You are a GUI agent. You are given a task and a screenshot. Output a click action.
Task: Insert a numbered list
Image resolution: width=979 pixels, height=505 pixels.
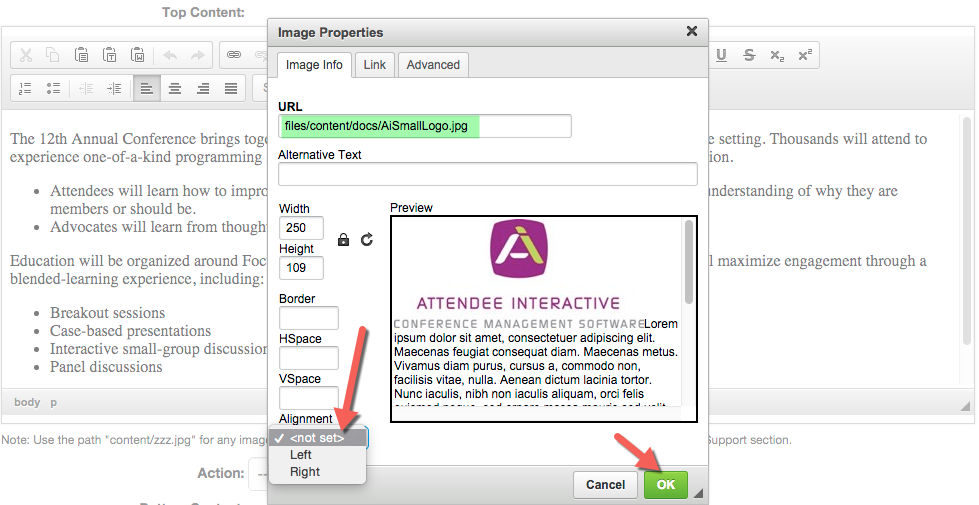(x=26, y=89)
